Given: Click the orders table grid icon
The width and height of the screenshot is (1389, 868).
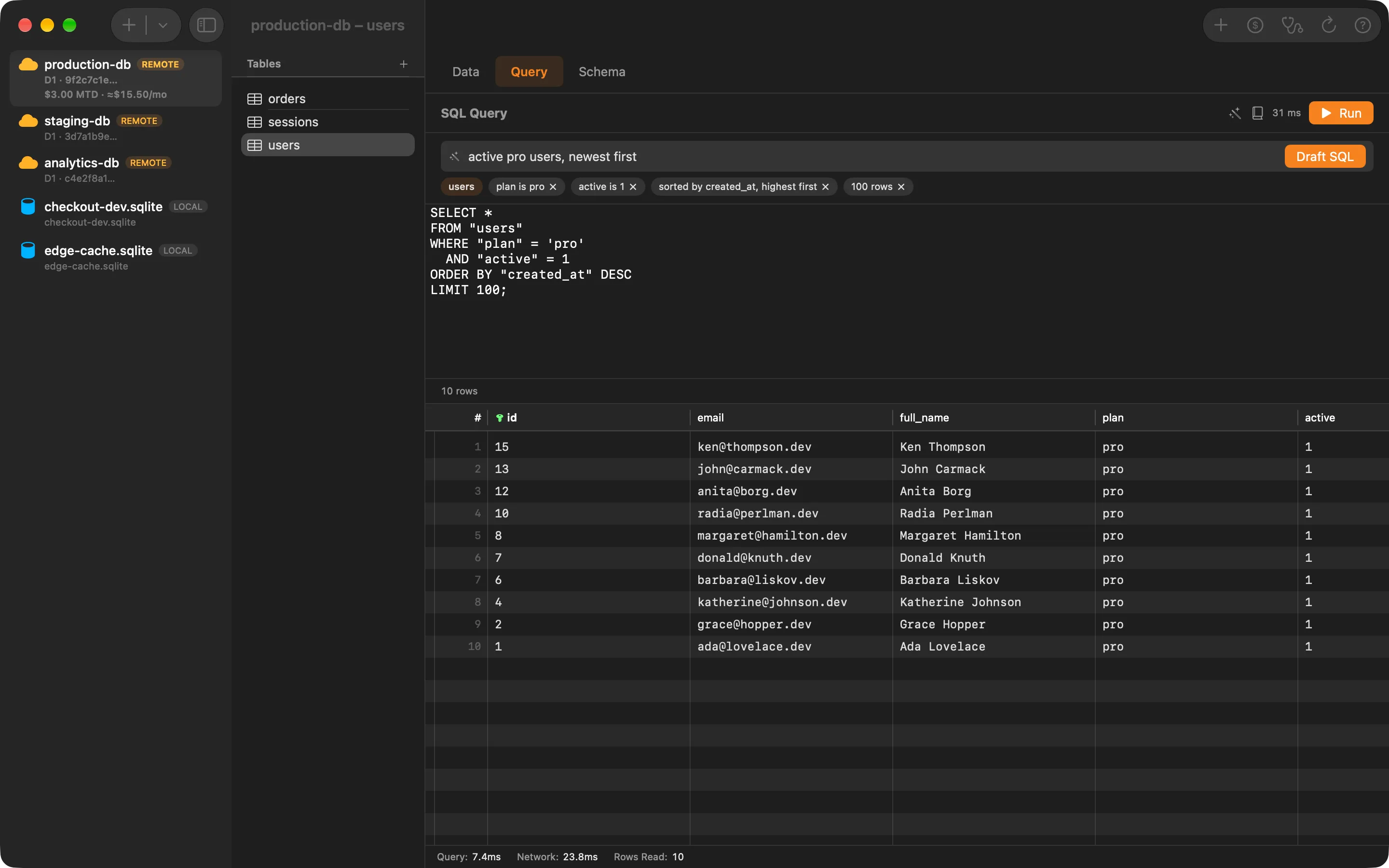Looking at the screenshot, I should pyautogui.click(x=254, y=99).
